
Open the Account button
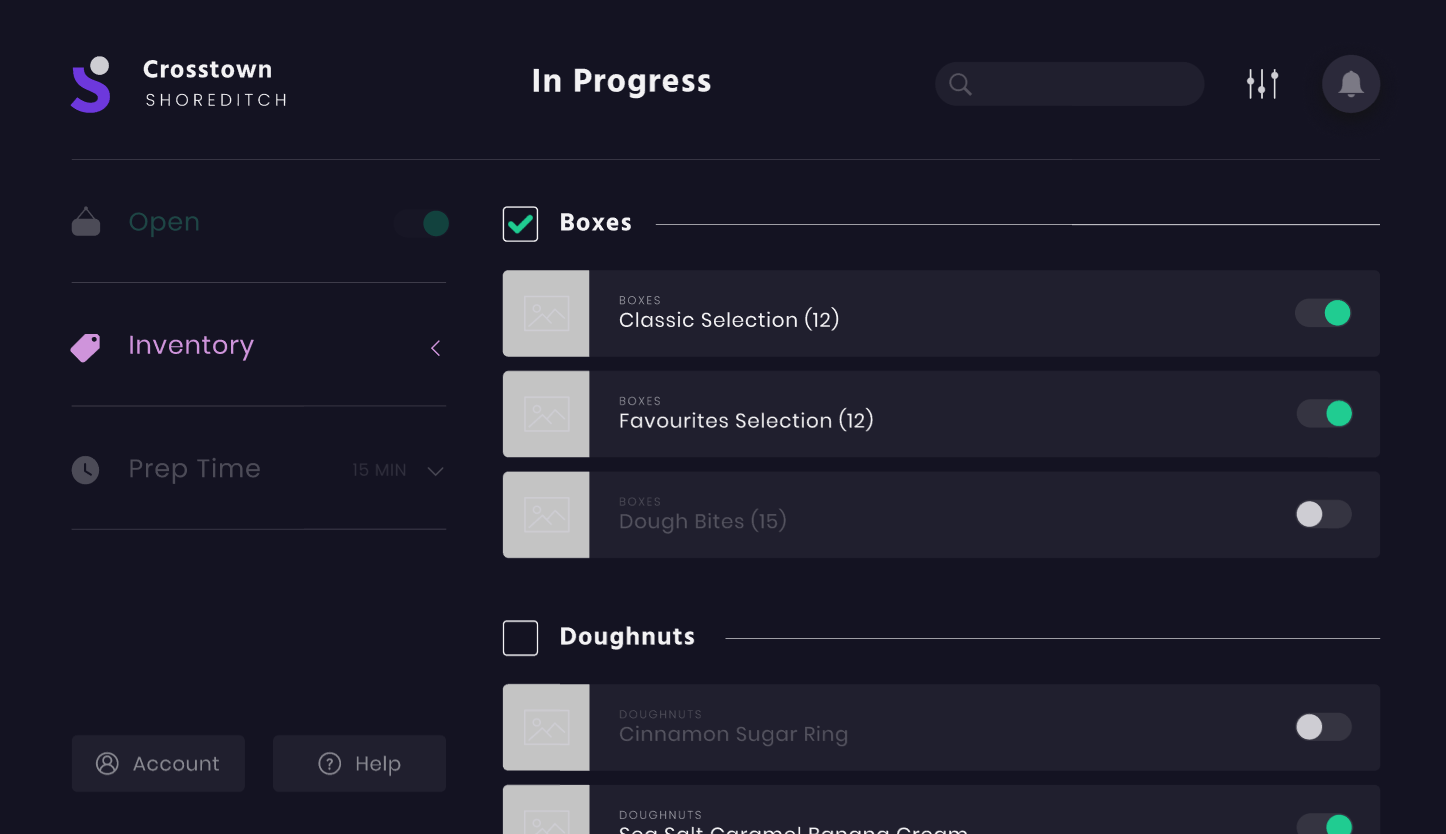(x=158, y=764)
